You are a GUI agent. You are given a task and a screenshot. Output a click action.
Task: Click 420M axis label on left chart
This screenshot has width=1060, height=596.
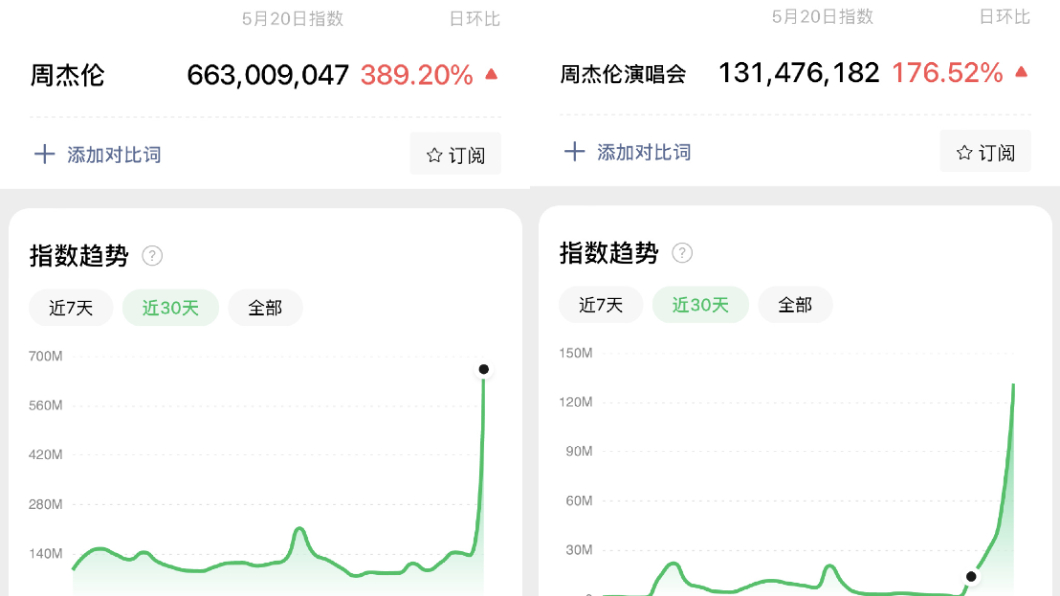pos(45,455)
